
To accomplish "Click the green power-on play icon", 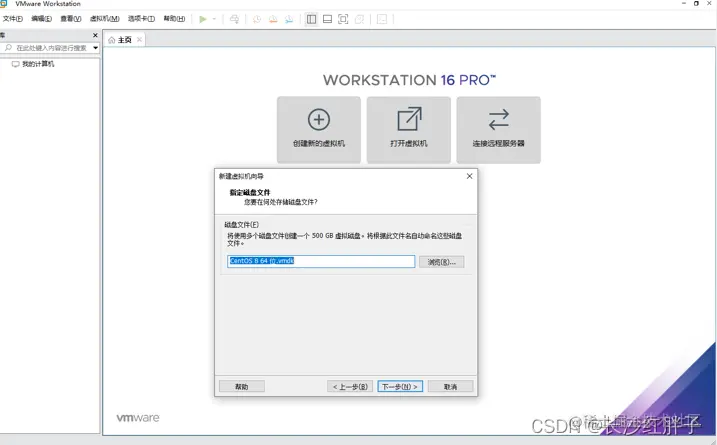I will pyautogui.click(x=203, y=19).
